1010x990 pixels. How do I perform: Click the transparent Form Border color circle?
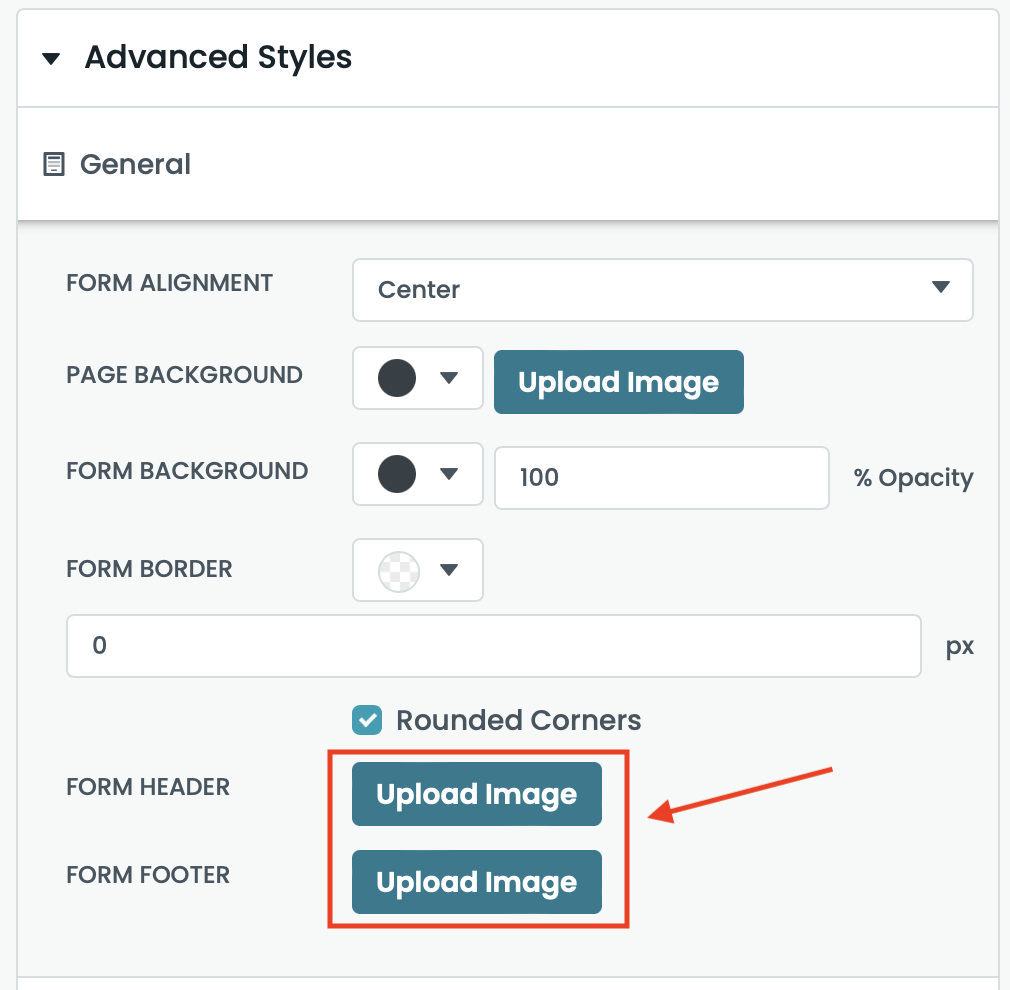(x=398, y=571)
